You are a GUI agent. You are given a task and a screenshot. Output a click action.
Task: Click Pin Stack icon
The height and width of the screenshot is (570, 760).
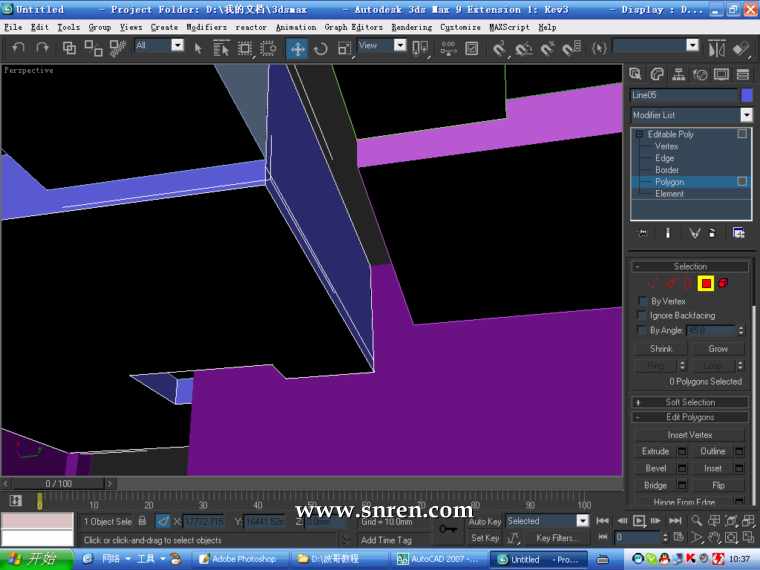(x=643, y=233)
